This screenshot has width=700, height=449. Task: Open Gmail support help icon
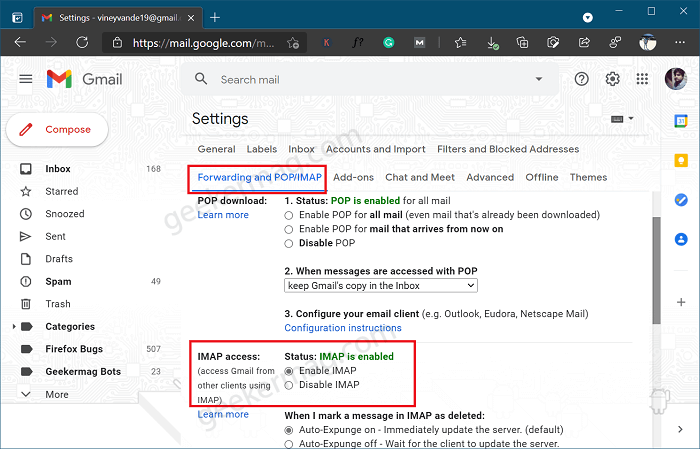pos(581,79)
